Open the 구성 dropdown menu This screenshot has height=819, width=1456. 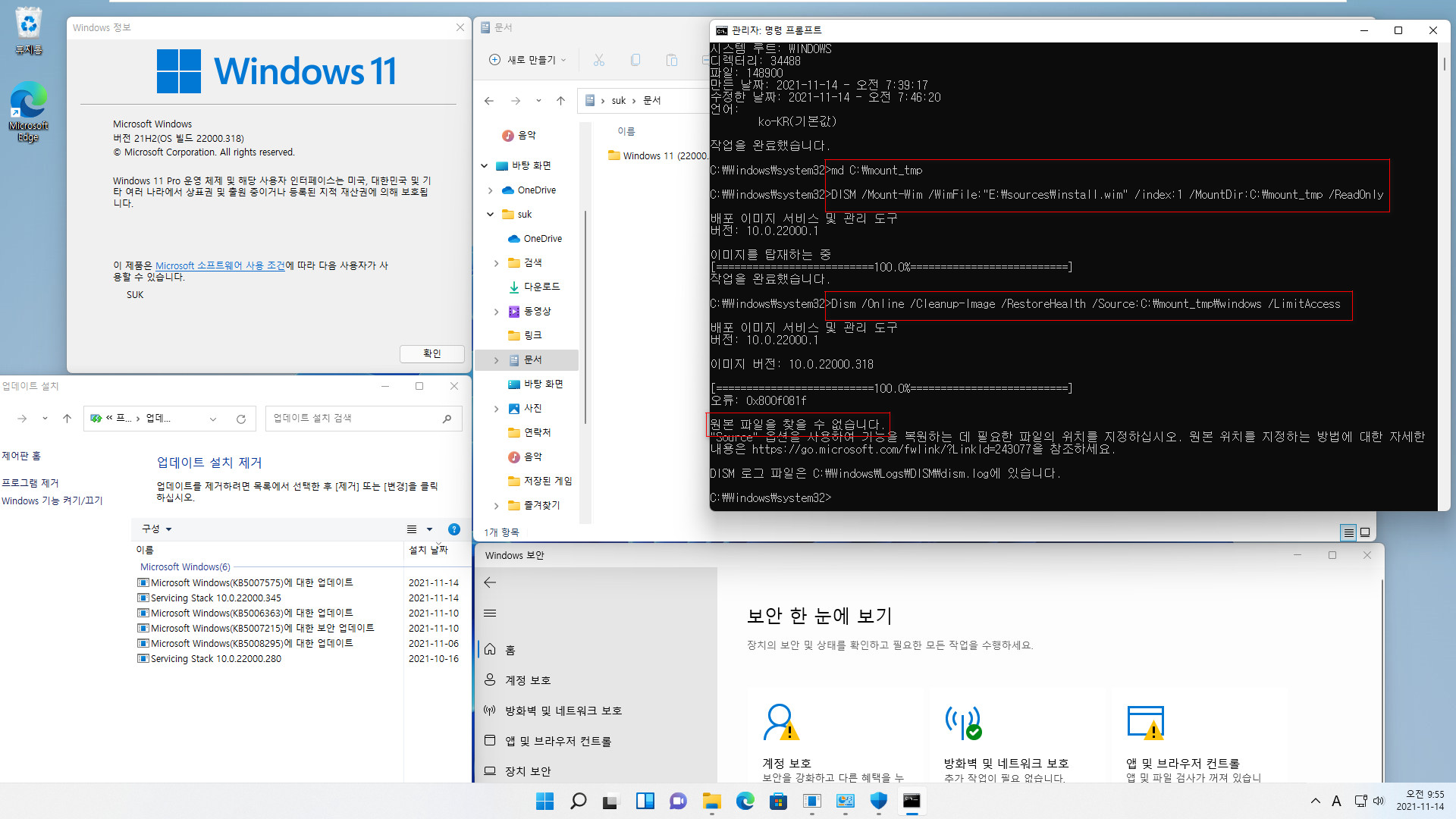tap(157, 529)
